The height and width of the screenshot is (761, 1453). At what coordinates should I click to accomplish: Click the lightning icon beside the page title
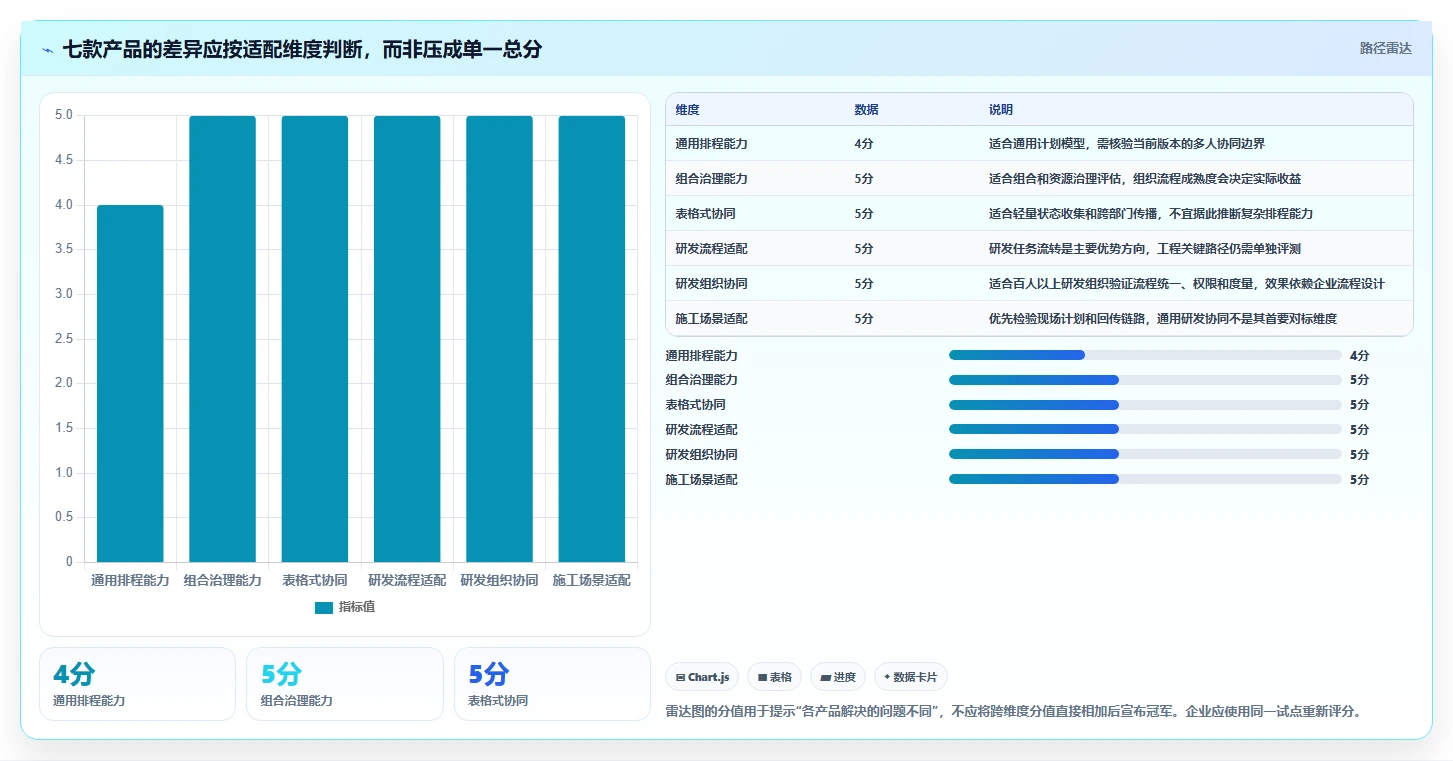(47, 50)
